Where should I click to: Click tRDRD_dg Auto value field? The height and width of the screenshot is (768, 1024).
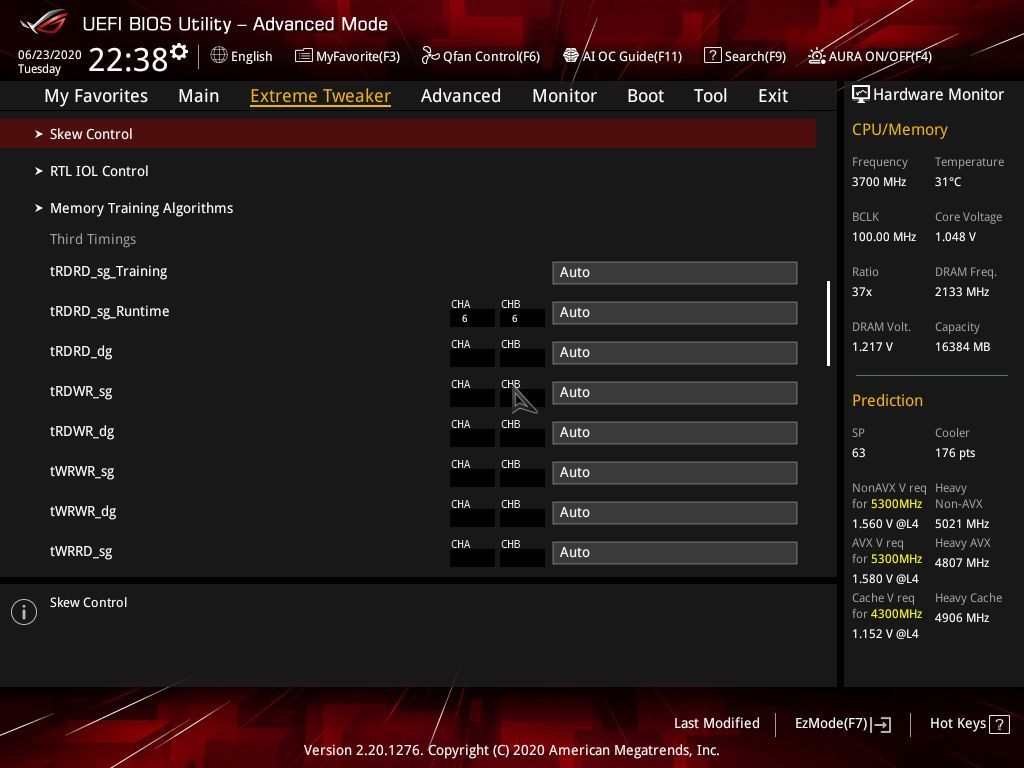tap(675, 353)
